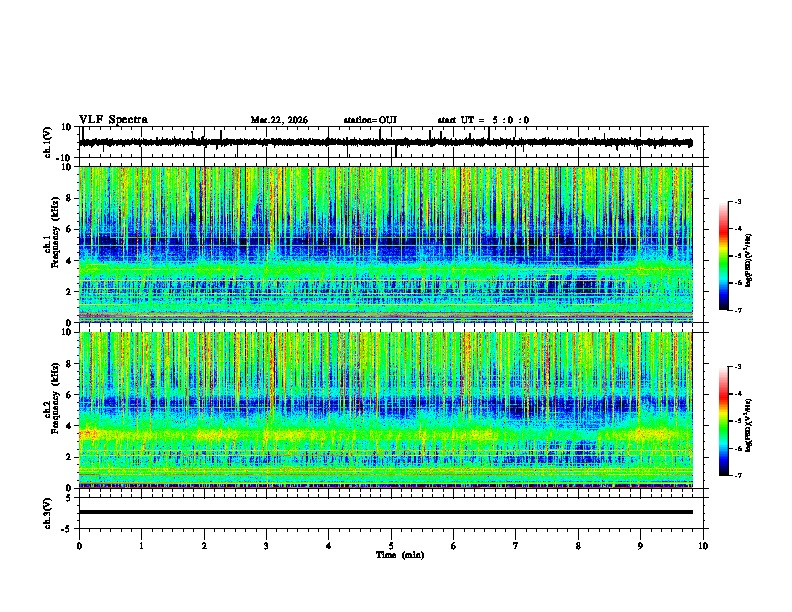Click the ch.1 color bar log(PSD) unit label
Image resolution: width=792 pixels, height=612 pixels.
748,260
